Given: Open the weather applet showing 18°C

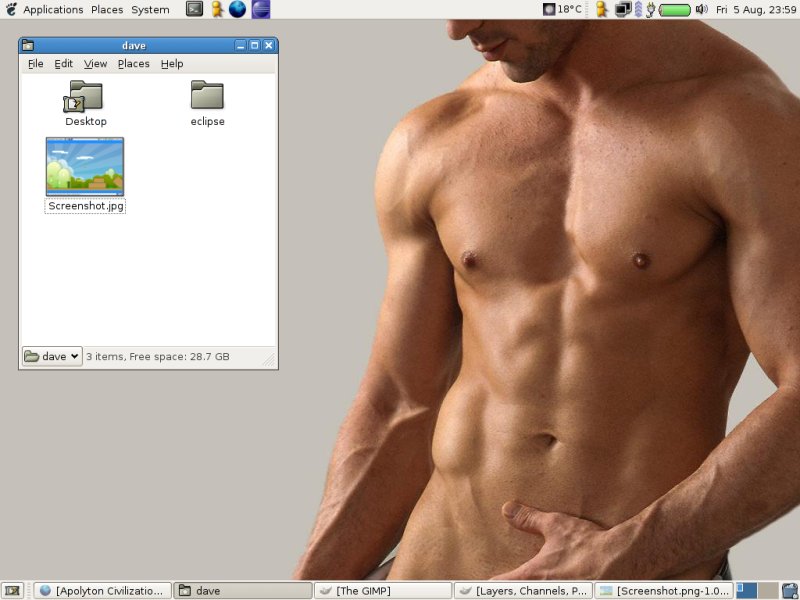Looking at the screenshot, I should pyautogui.click(x=562, y=9).
